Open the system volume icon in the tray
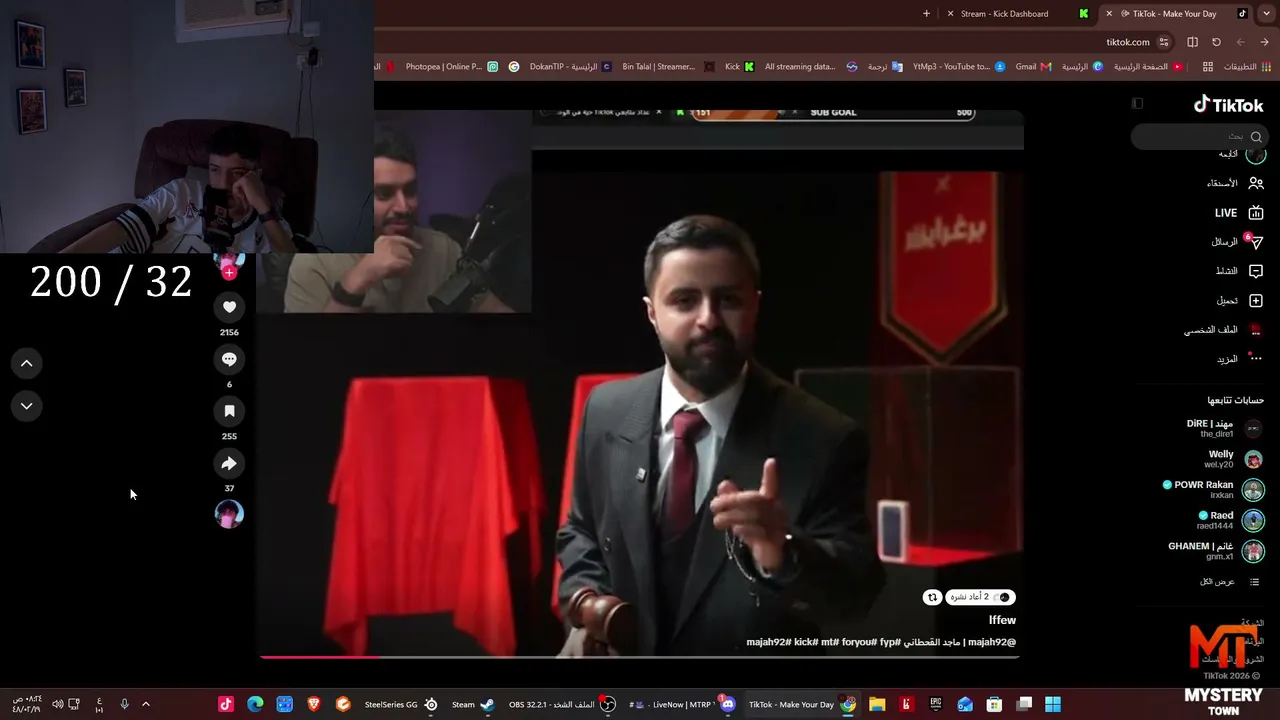This screenshot has height=720, width=1280. point(57,704)
